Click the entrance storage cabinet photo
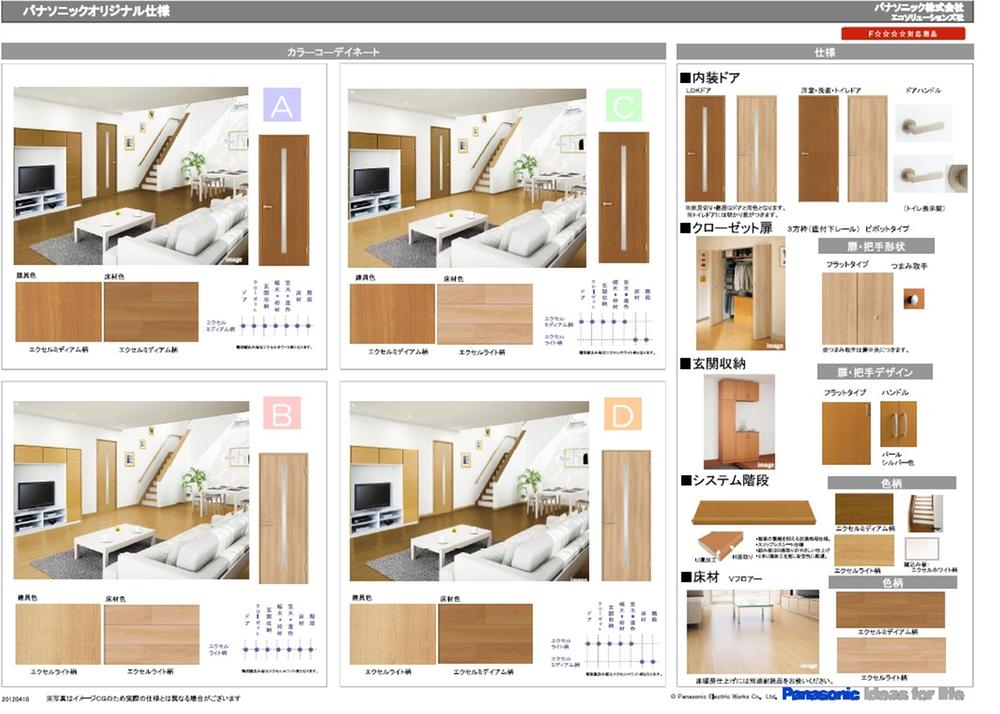 point(738,422)
